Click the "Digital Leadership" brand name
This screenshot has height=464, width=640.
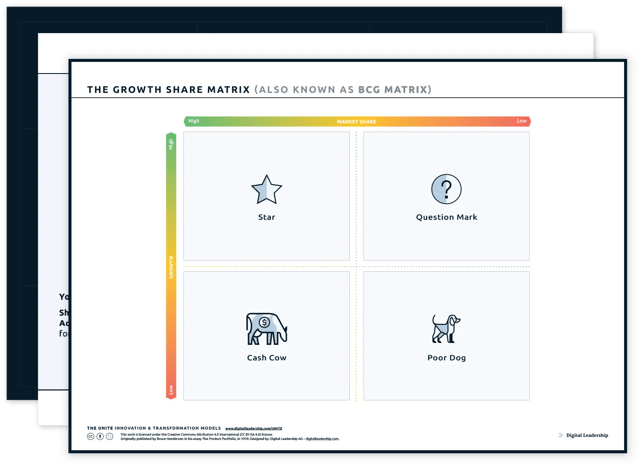coord(587,435)
